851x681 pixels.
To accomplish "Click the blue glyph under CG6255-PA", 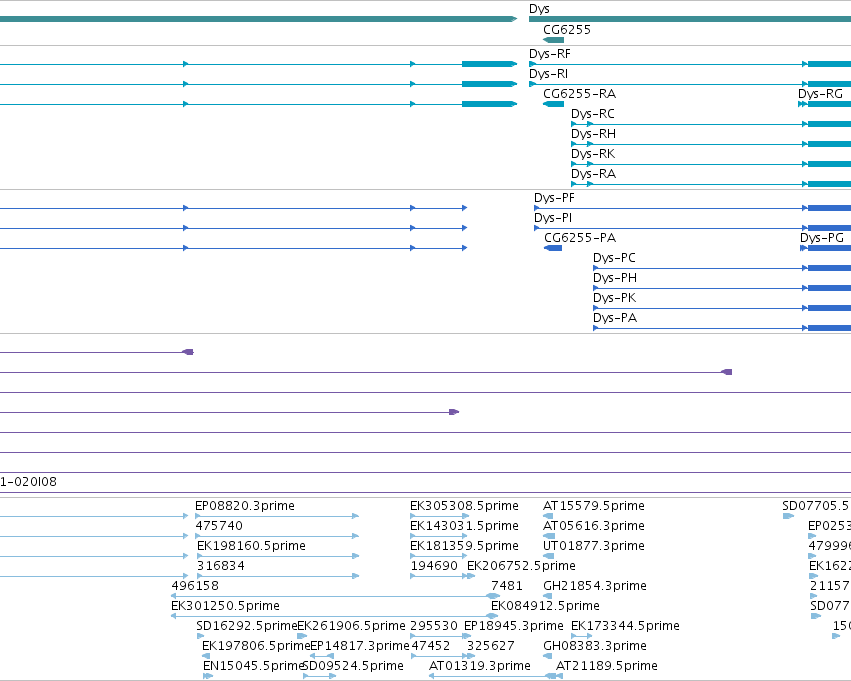I will click(553, 248).
